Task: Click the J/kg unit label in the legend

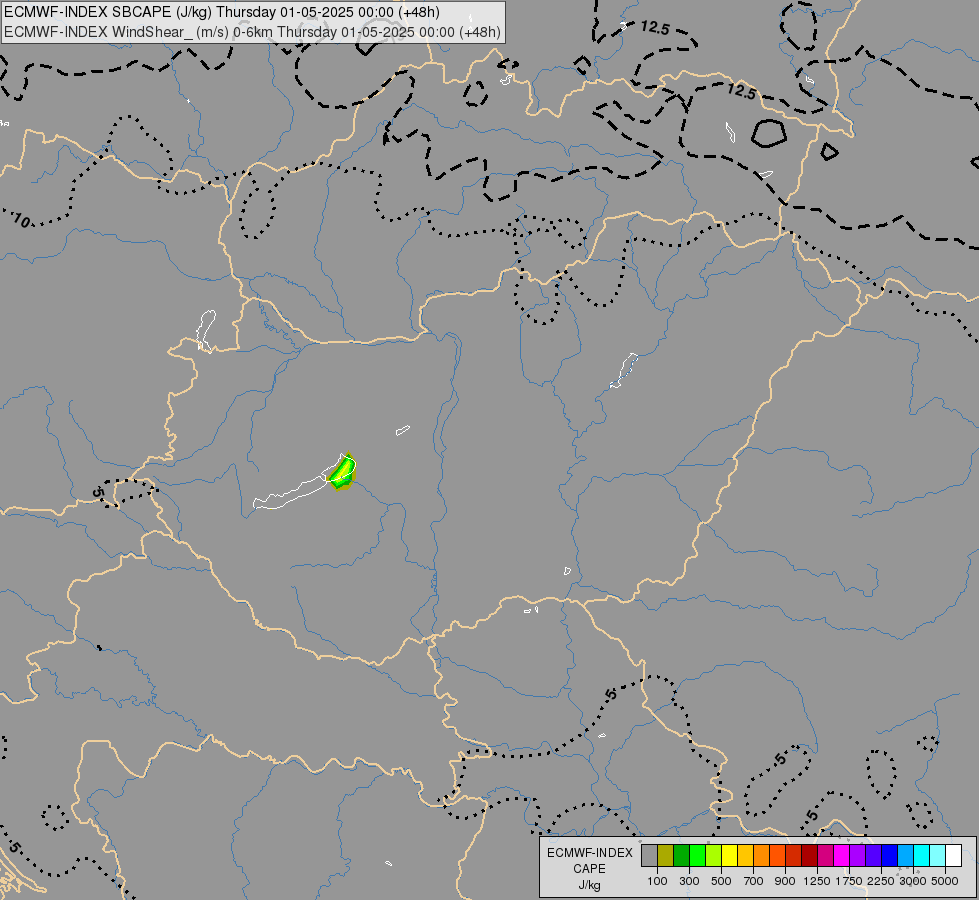Action: tap(590, 886)
